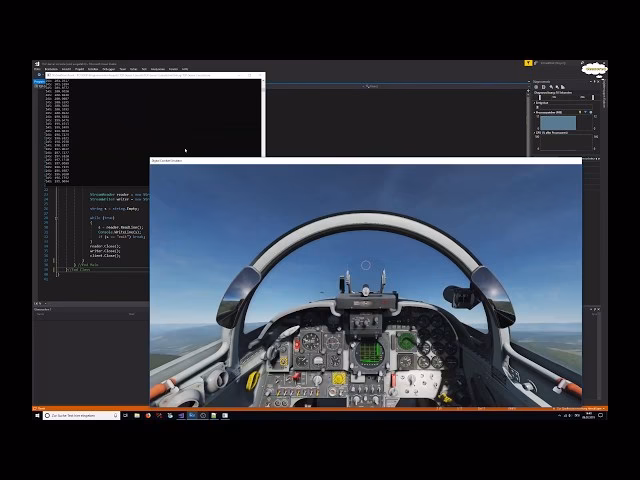Open the Debuggen menu
Image resolution: width=640 pixels, height=480 pixels.
[109, 69]
